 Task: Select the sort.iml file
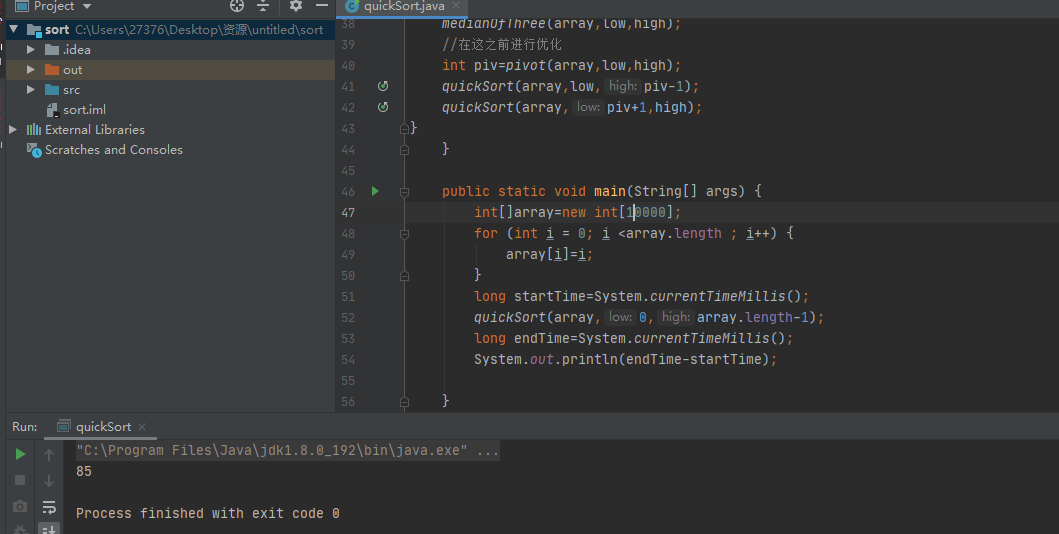click(84, 109)
